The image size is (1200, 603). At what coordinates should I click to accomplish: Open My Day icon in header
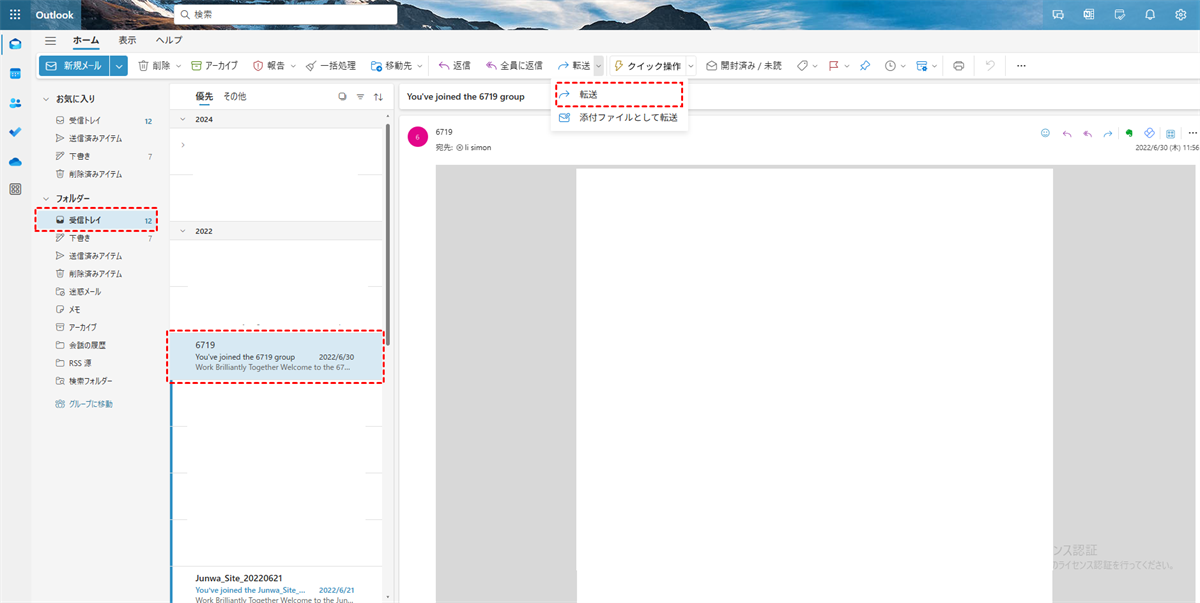pyautogui.click(x=1119, y=15)
